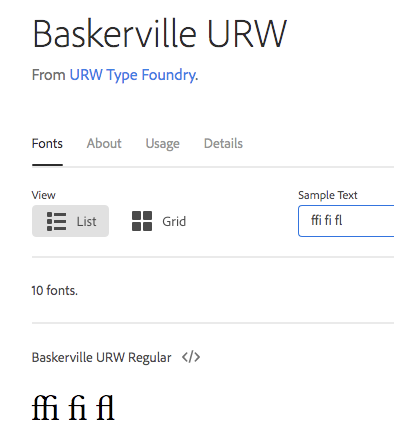Click the ffi fi fl font sample preview
The image size is (394, 439).
[x=73, y=408]
